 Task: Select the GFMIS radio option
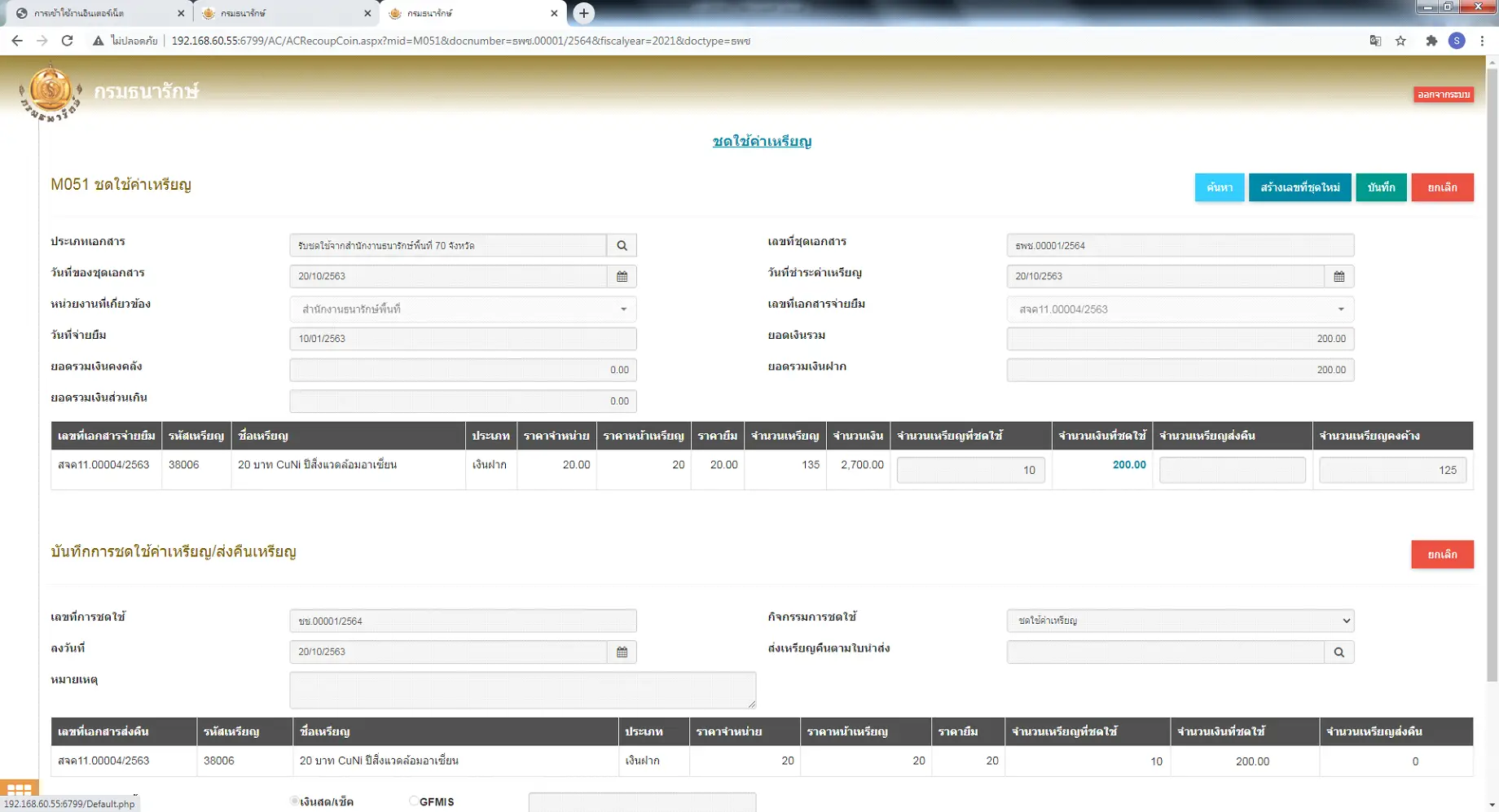414,801
